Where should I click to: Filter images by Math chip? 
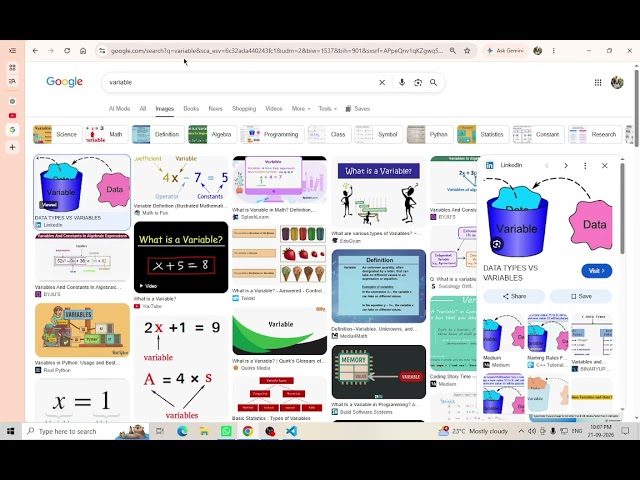click(106, 134)
